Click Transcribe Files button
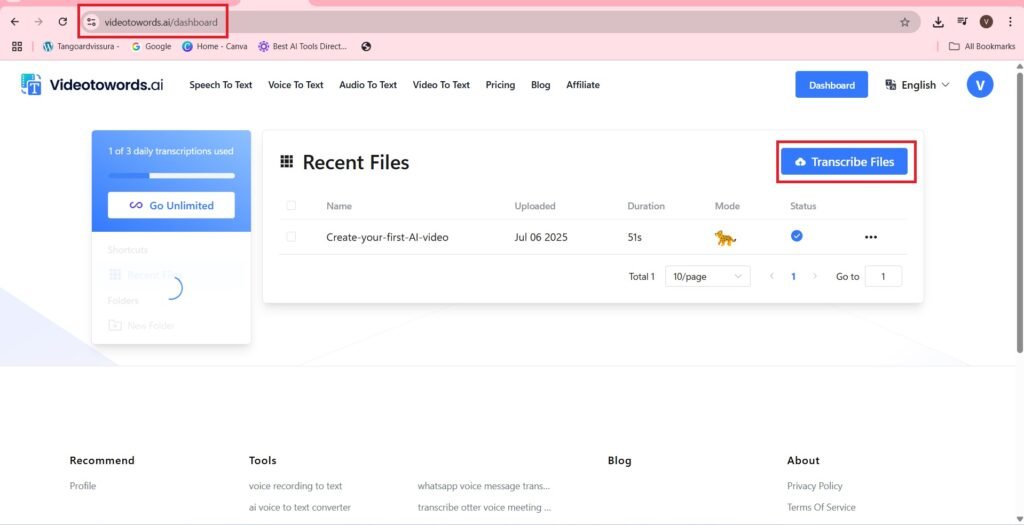The width and height of the screenshot is (1024, 525). (844, 162)
